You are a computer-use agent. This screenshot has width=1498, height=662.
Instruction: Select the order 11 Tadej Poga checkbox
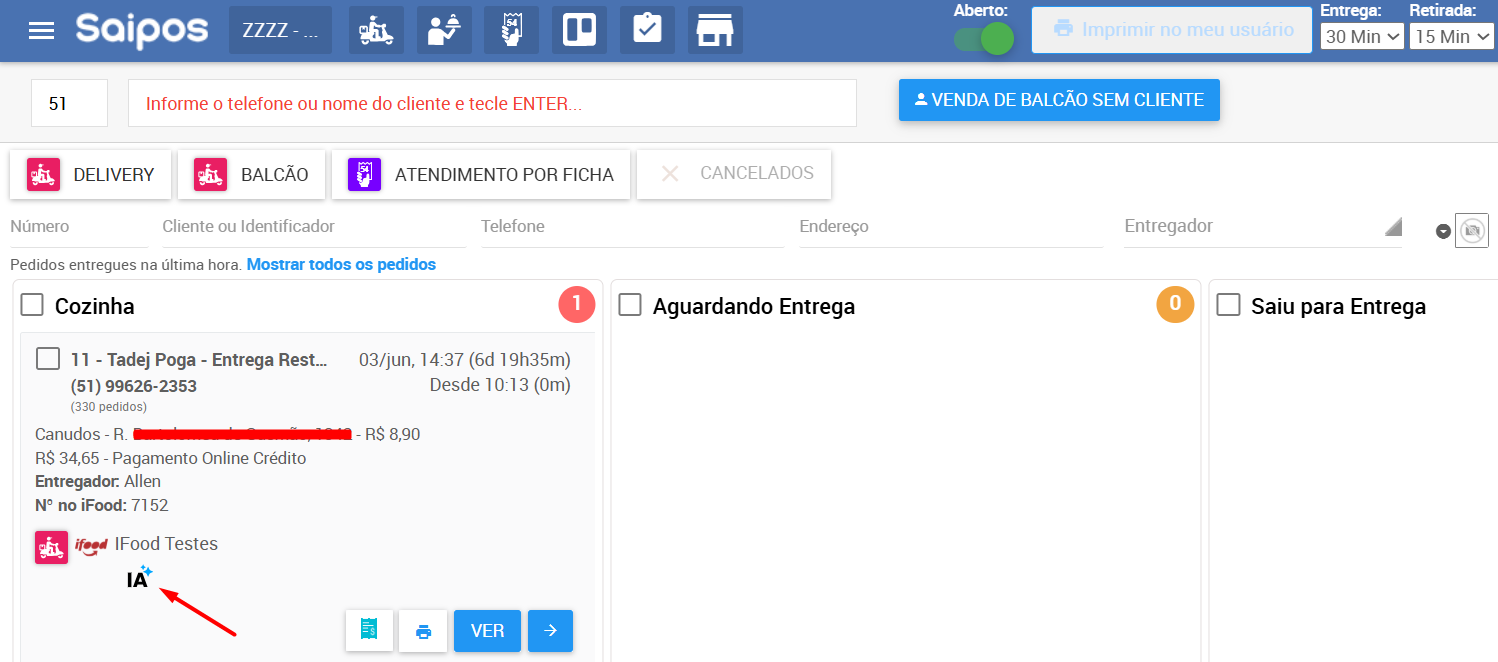pyautogui.click(x=48, y=359)
